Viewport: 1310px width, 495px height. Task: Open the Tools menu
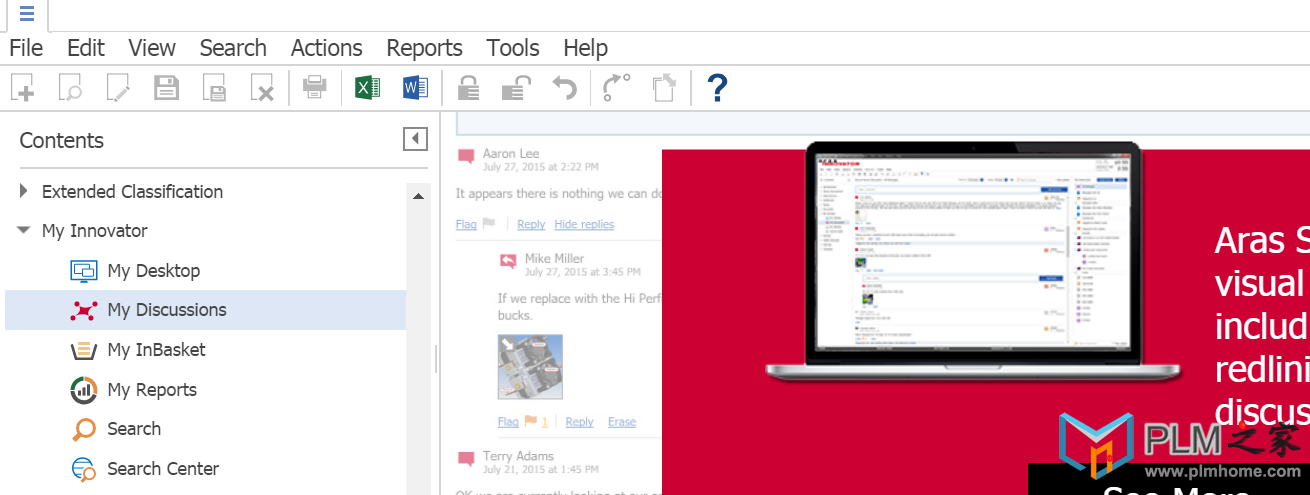(513, 48)
